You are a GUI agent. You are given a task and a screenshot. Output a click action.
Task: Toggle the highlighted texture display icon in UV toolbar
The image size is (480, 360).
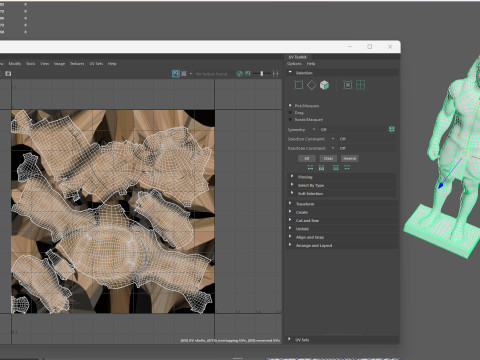coord(176,73)
